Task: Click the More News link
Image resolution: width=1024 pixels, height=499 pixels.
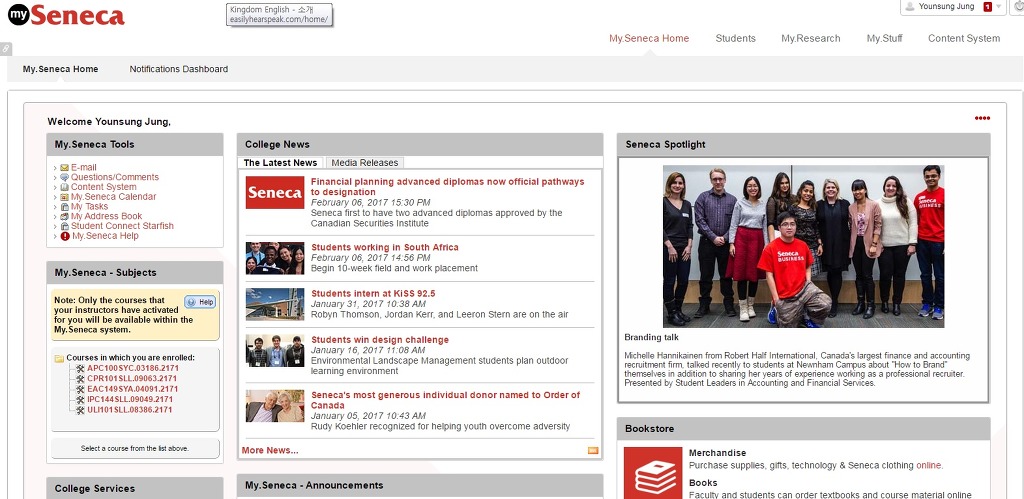Action: coord(270,451)
